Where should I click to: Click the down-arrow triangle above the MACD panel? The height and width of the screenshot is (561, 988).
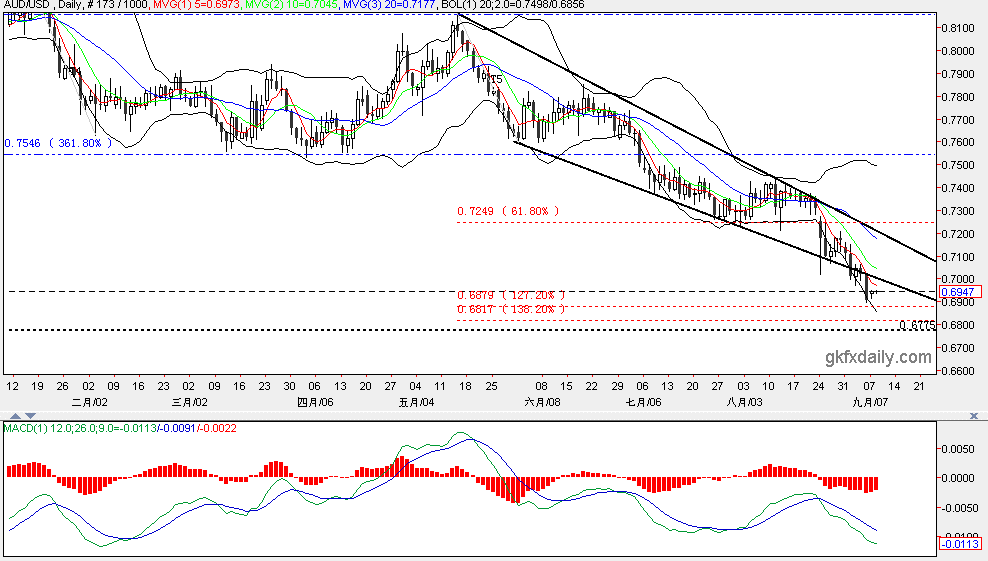(x=30, y=416)
